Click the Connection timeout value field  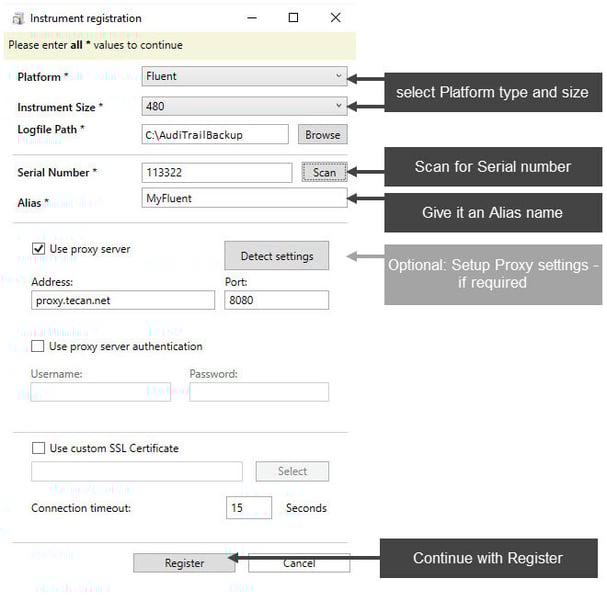tap(249, 507)
